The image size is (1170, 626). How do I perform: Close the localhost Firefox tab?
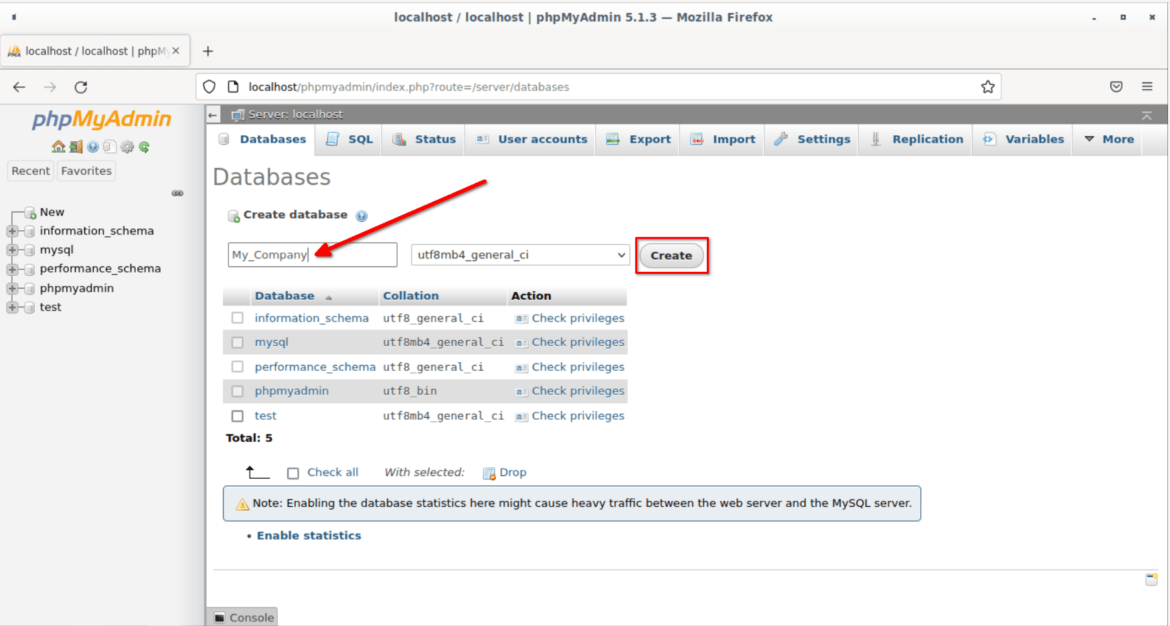point(176,51)
